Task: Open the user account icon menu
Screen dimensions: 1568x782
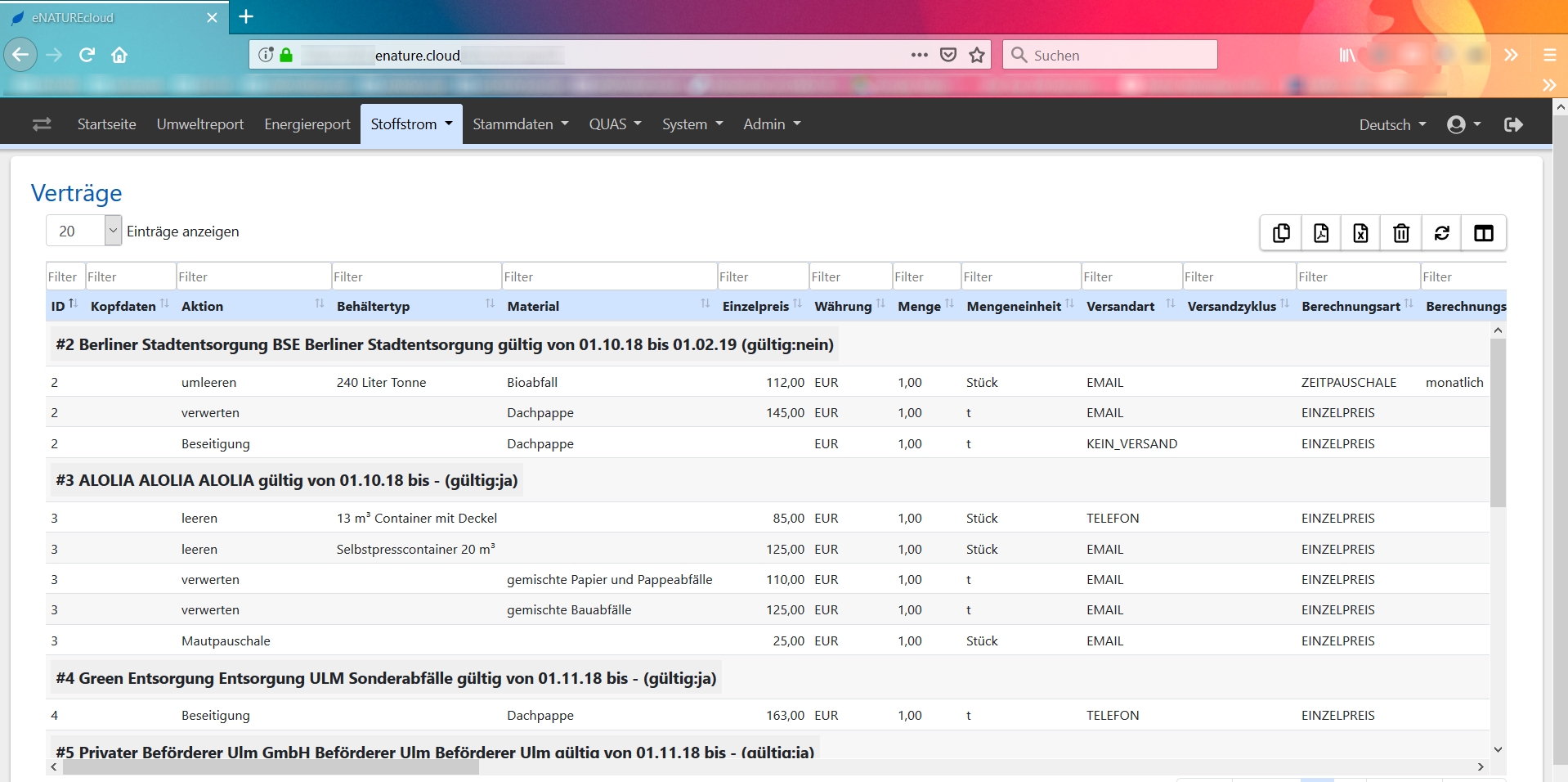Action: coord(1463,124)
